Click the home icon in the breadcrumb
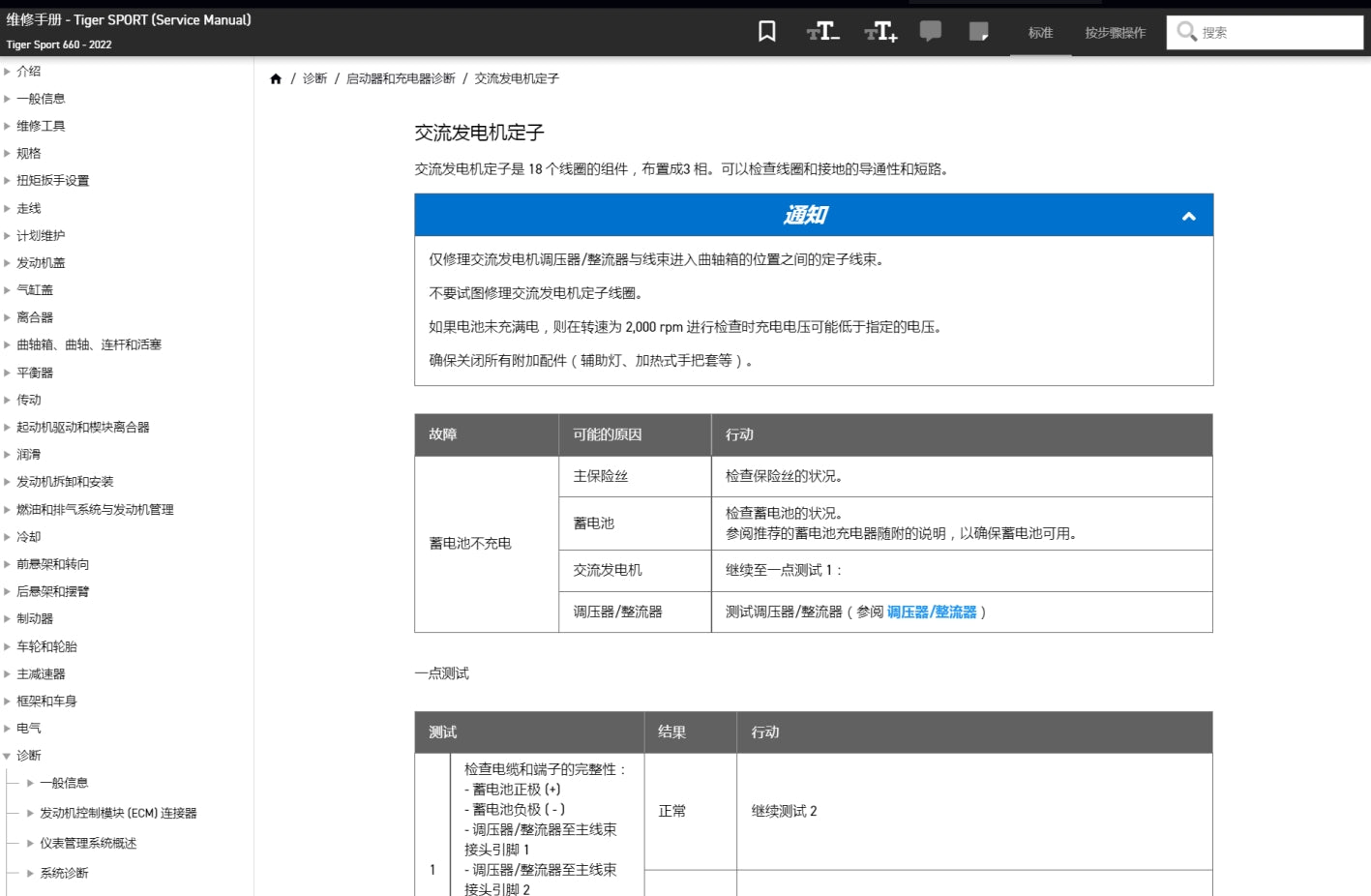Screen dimensions: 1371x896 pos(276,77)
